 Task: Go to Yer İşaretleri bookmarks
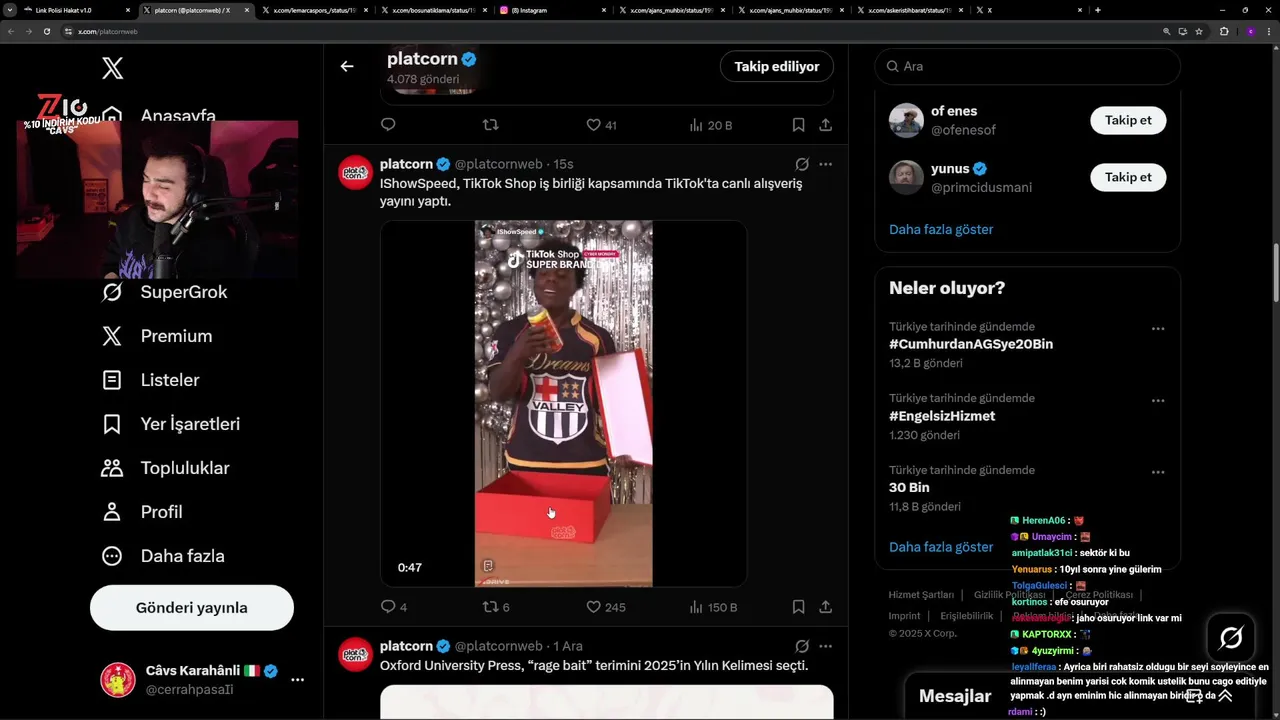pos(171,424)
